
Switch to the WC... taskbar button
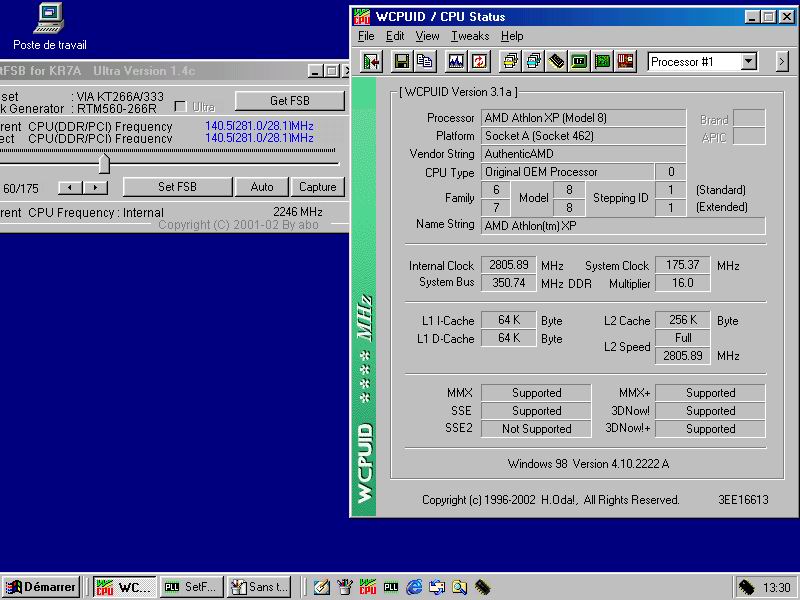(x=125, y=587)
